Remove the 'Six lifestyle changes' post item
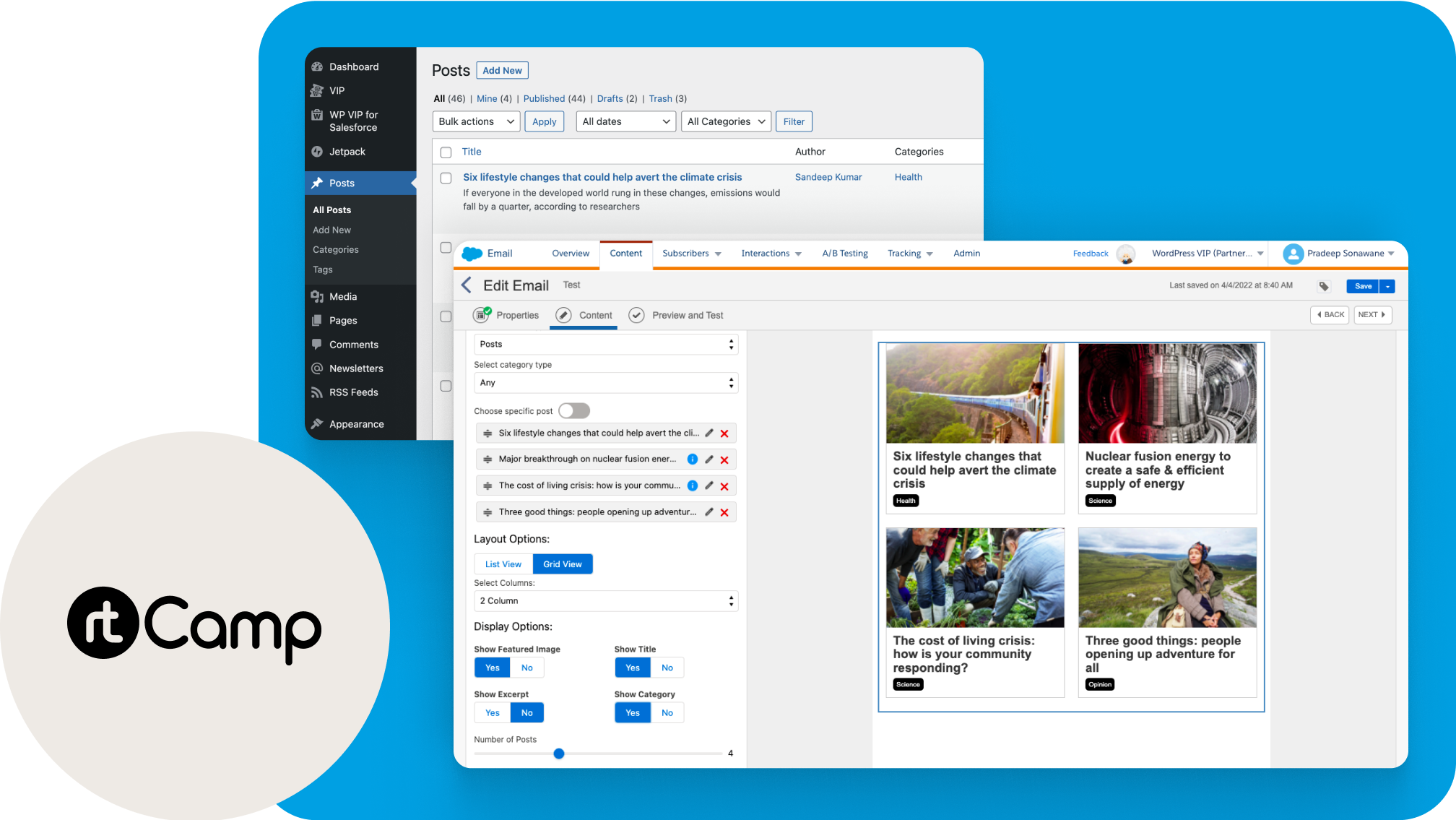The height and width of the screenshot is (820, 1456). tap(724, 433)
